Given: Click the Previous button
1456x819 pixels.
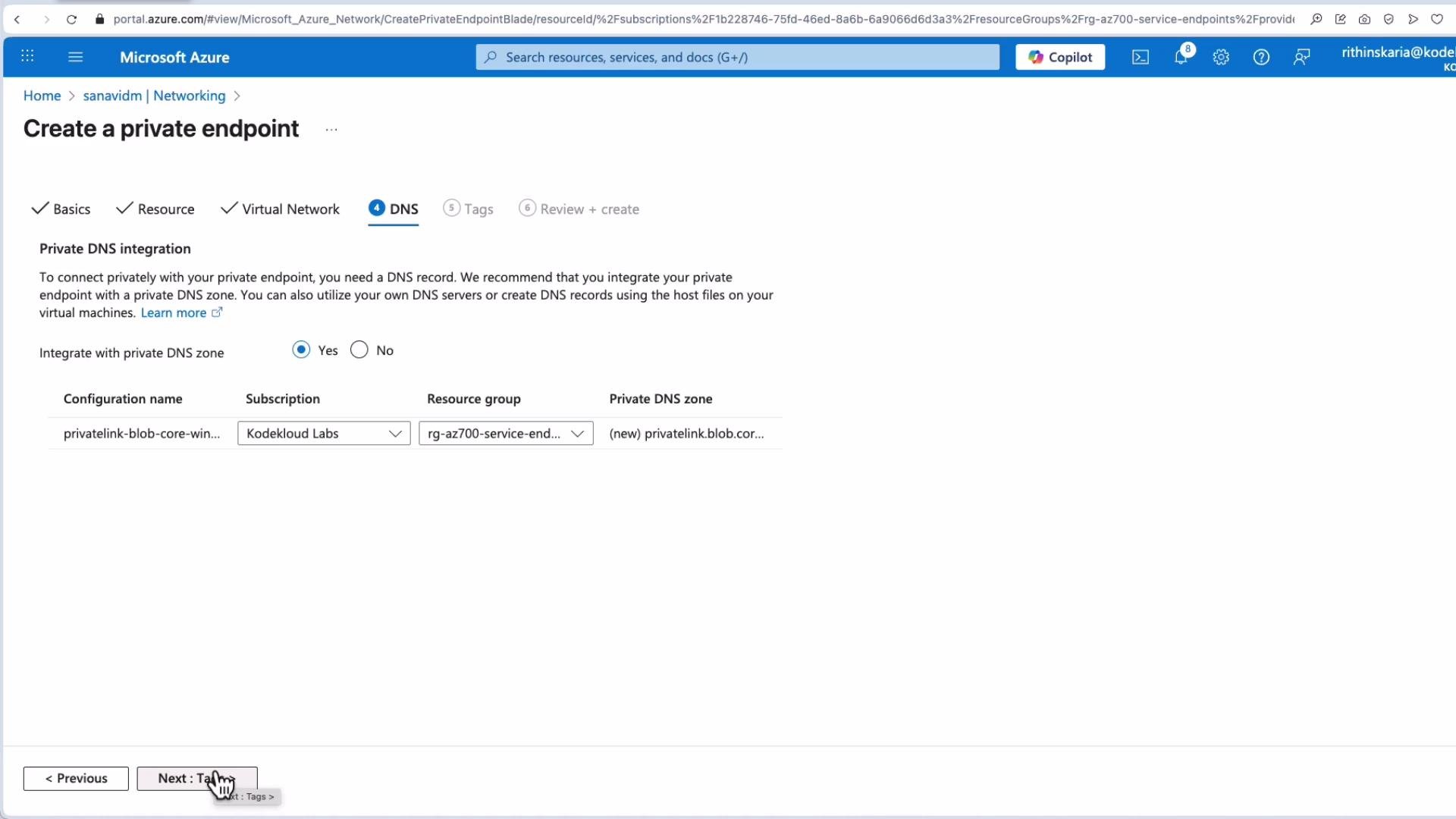Looking at the screenshot, I should (76, 778).
